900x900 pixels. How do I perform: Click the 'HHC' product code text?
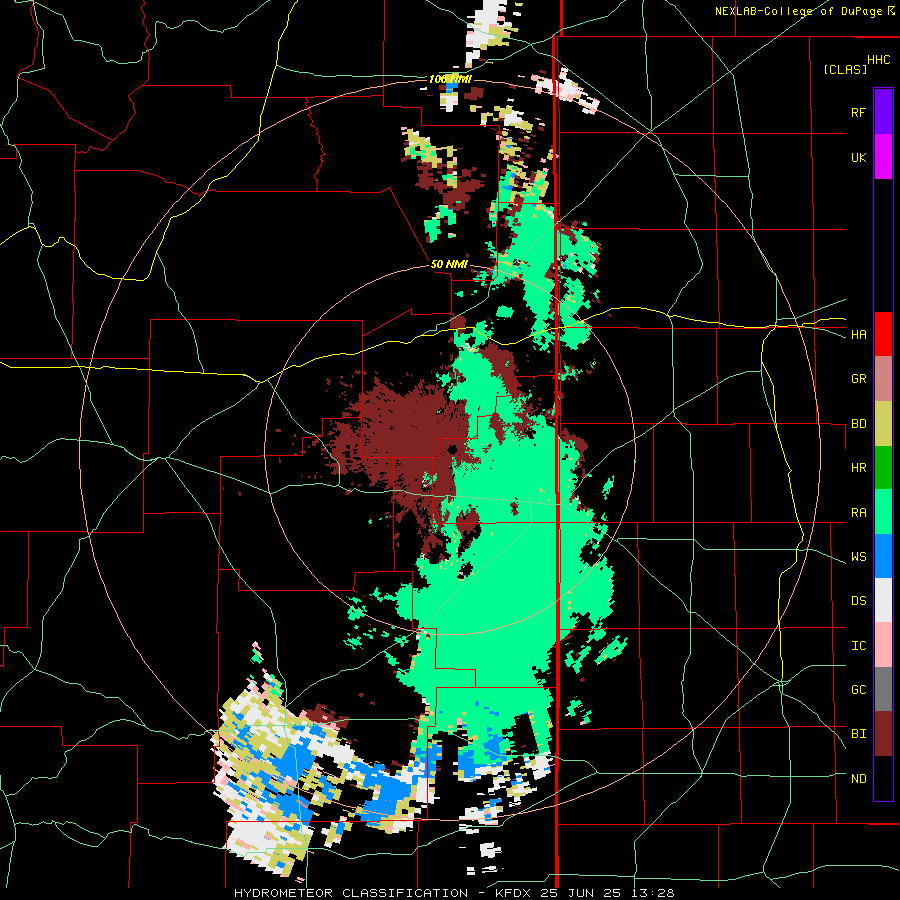pos(879,60)
